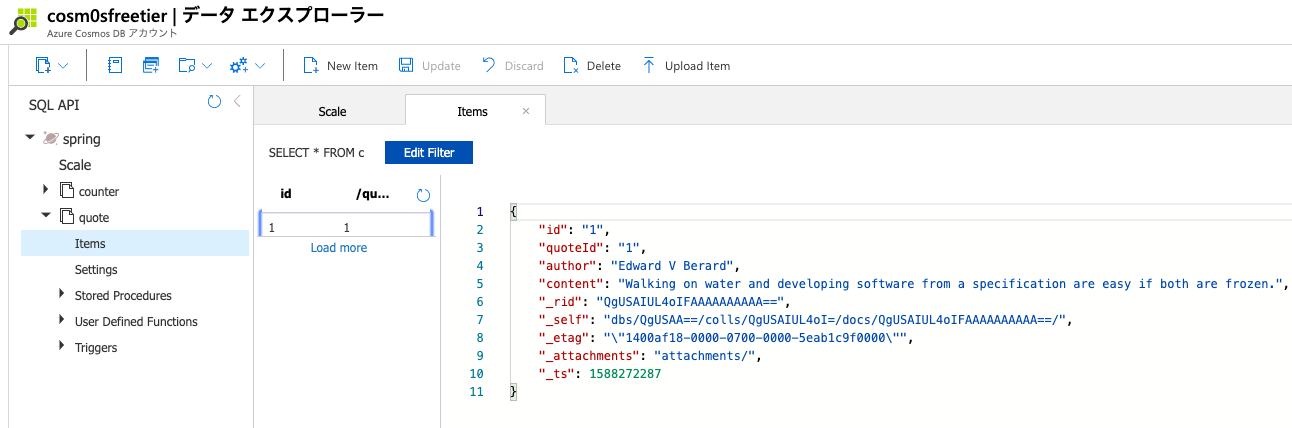Select Settings under the quote container
The height and width of the screenshot is (428, 1292).
96,270
